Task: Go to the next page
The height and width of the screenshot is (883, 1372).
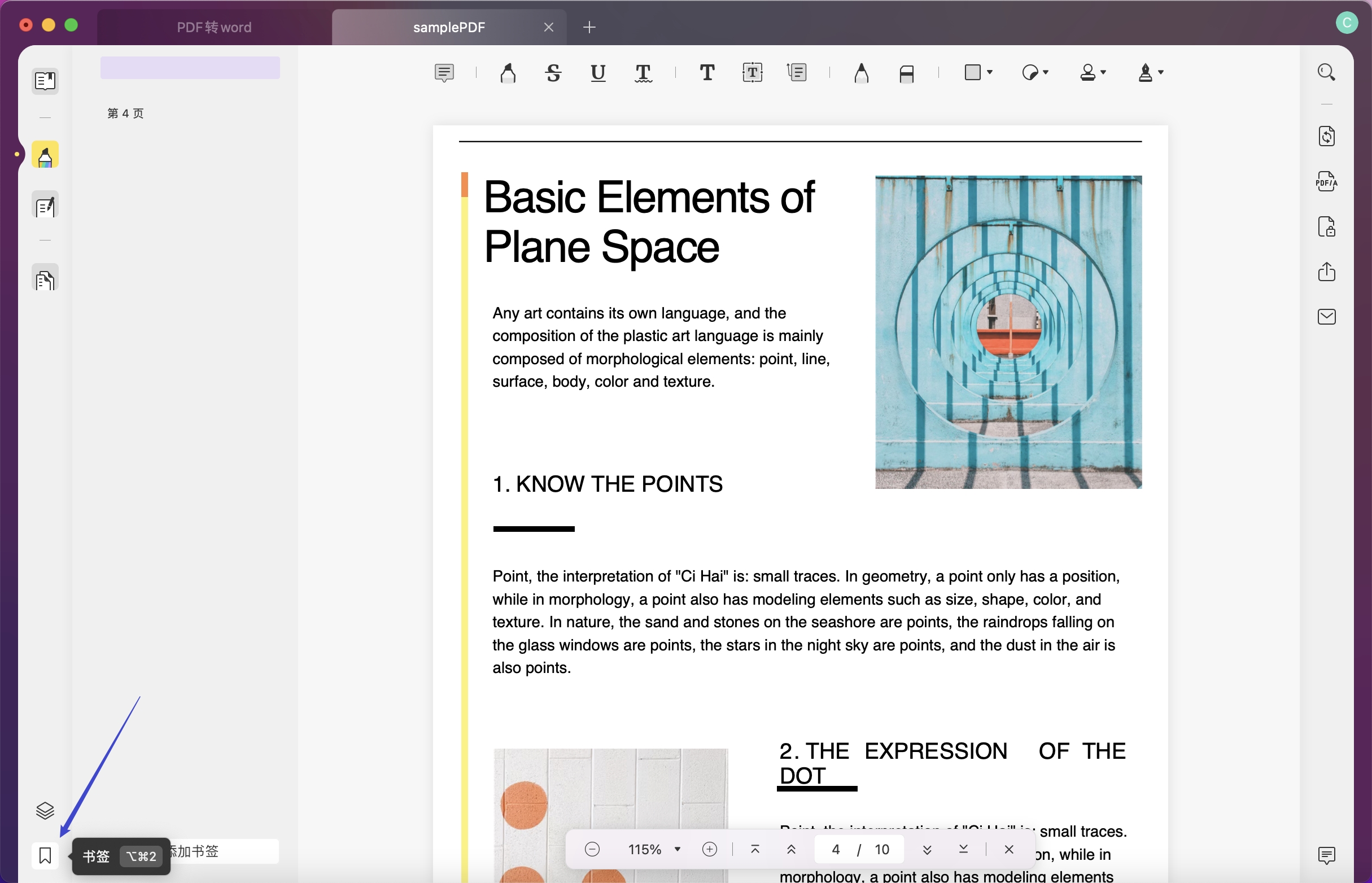Action: (x=927, y=849)
